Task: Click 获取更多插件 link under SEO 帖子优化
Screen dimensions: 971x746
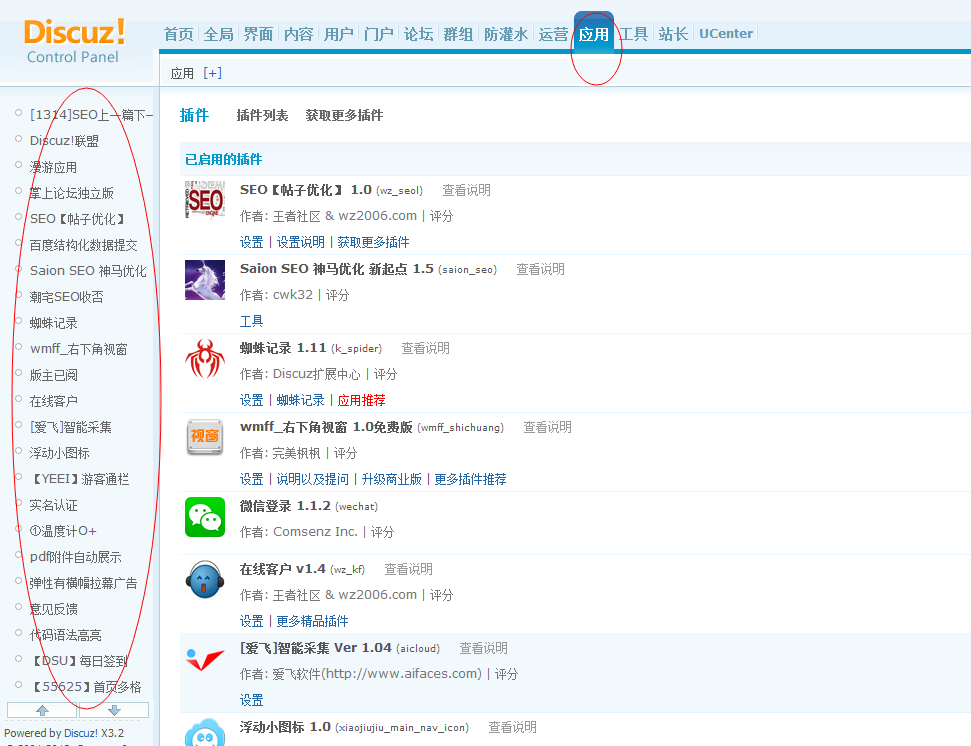Action: [373, 242]
